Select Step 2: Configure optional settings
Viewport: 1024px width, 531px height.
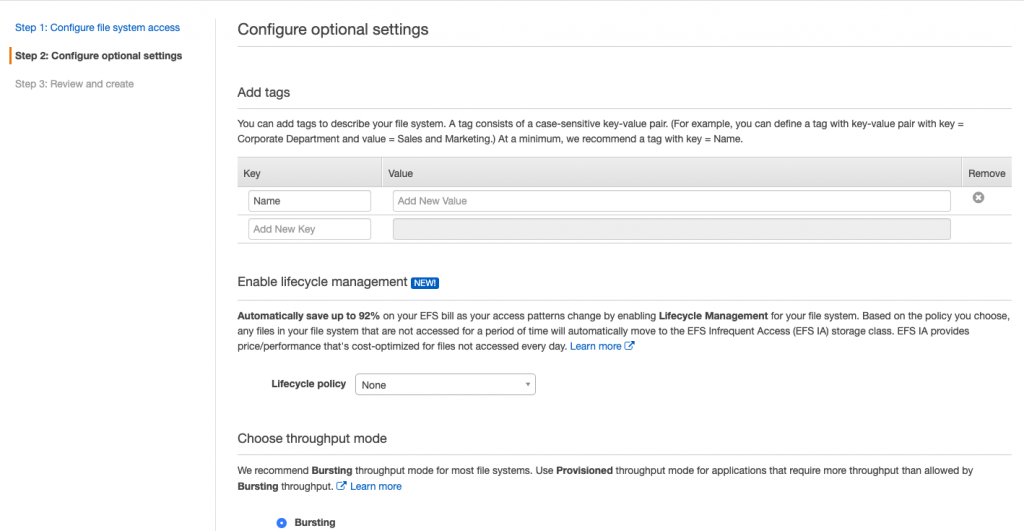(x=98, y=56)
